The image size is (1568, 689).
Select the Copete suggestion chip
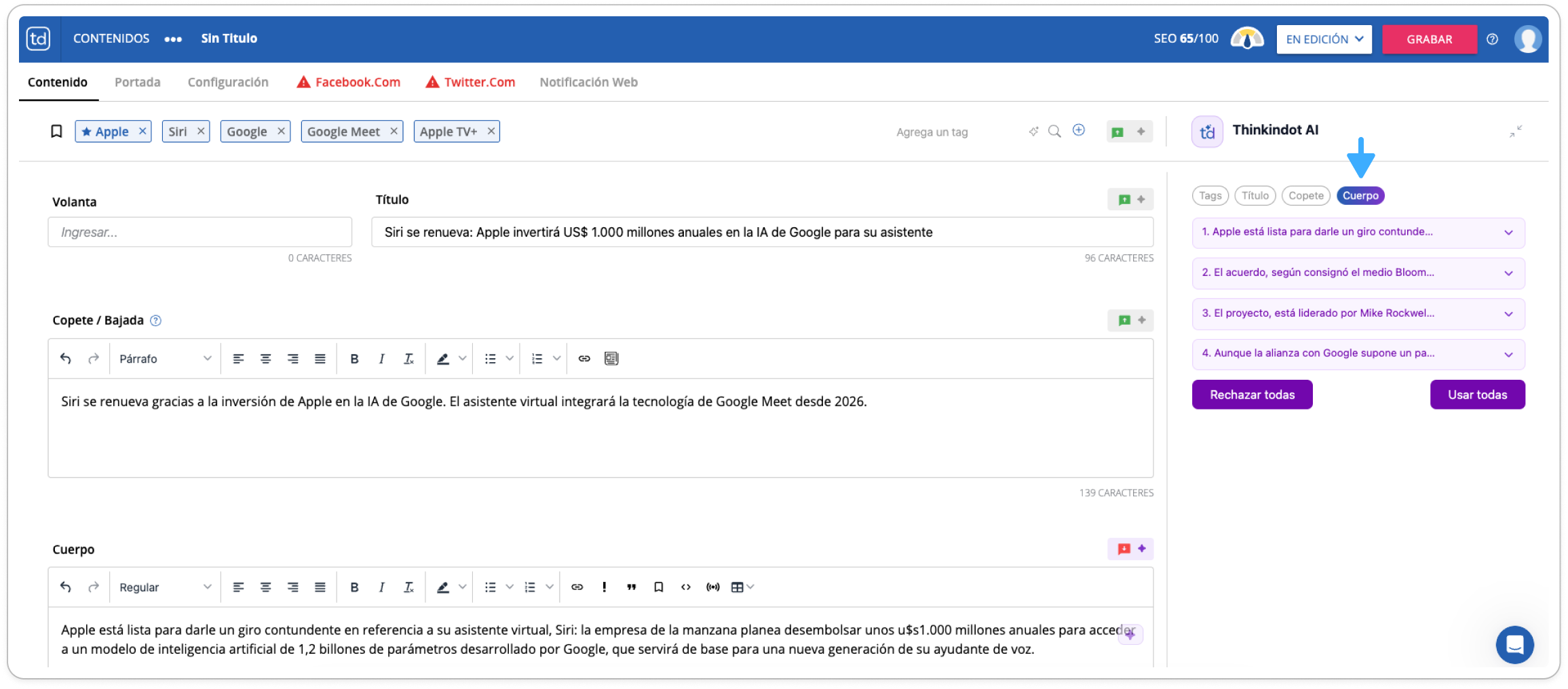click(1306, 196)
